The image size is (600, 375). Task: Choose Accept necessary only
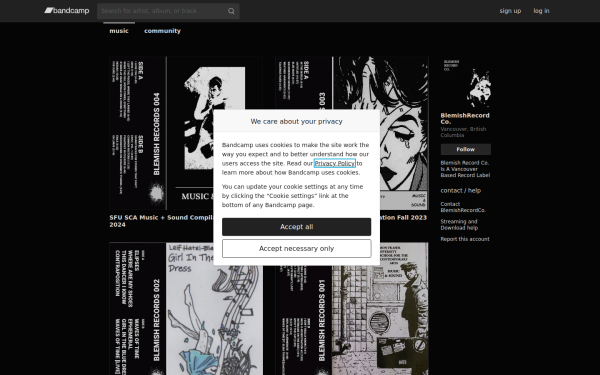297,249
